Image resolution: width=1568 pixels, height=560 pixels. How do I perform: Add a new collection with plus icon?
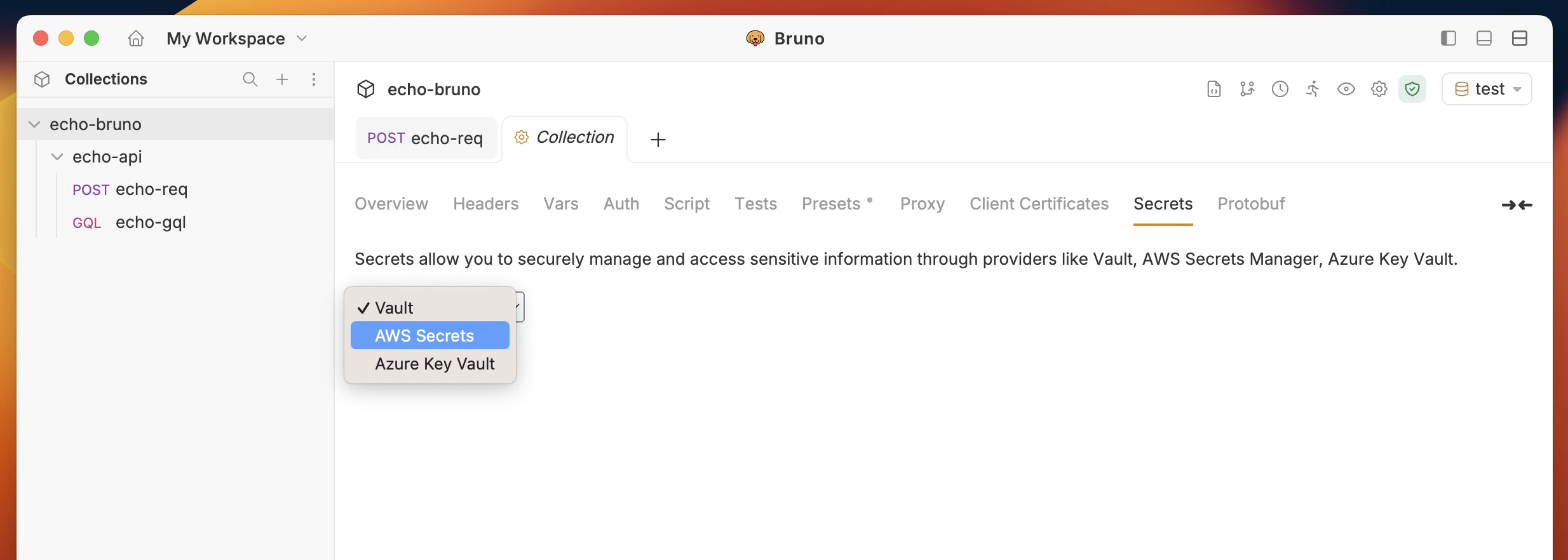pyautogui.click(x=282, y=79)
